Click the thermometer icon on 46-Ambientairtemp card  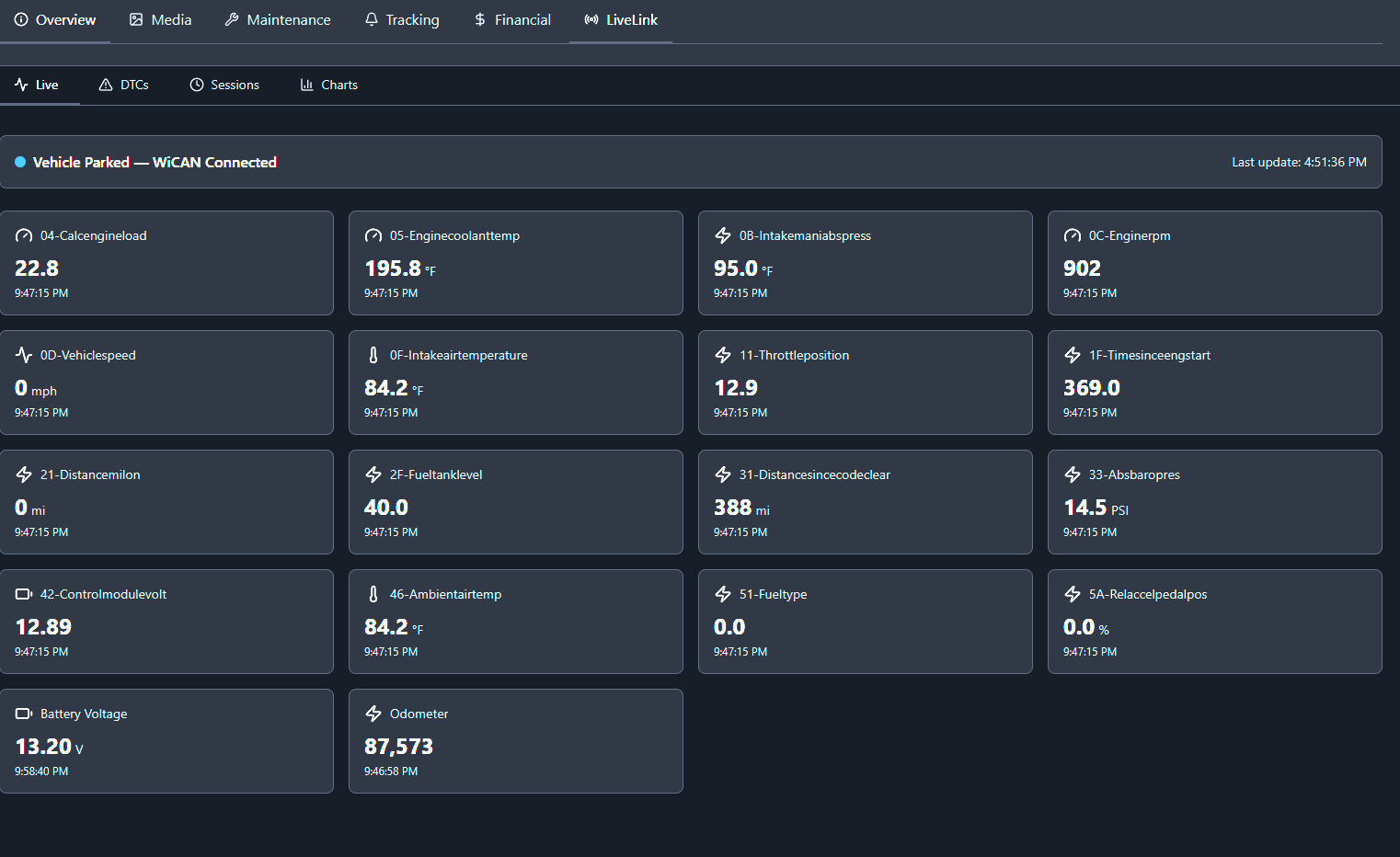coord(373,594)
